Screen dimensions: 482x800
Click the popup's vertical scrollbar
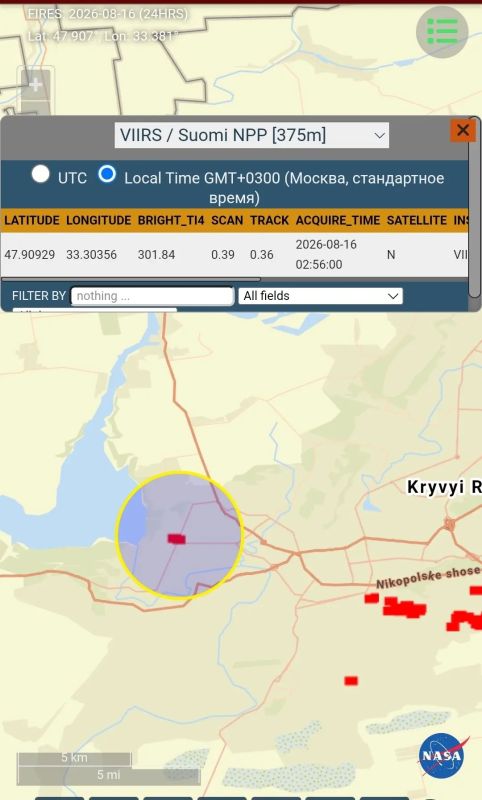tap(474, 209)
